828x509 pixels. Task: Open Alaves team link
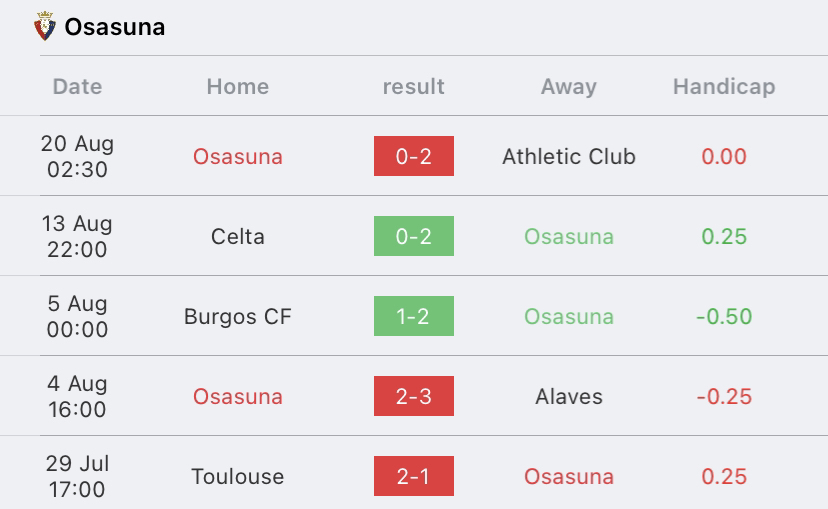point(569,396)
